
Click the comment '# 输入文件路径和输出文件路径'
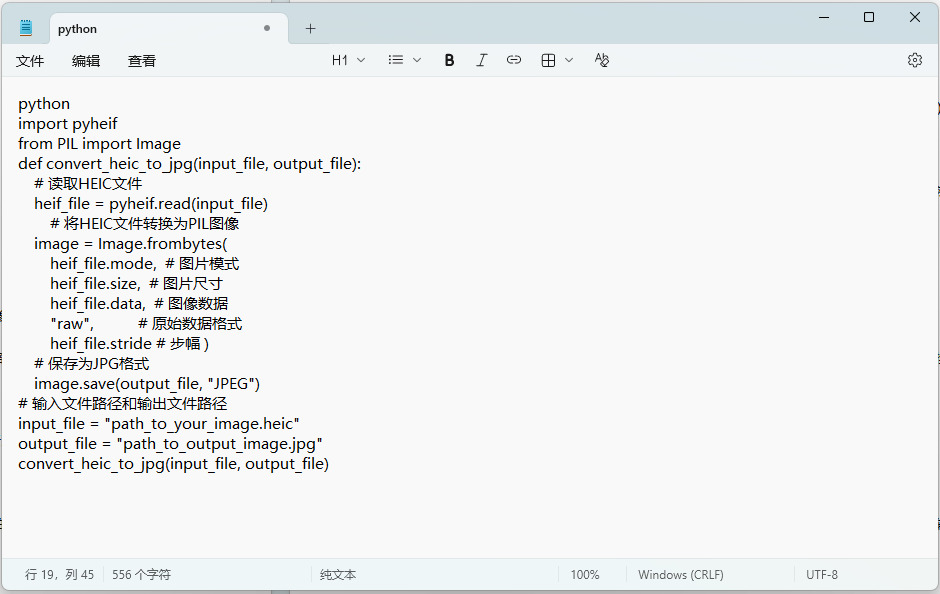(123, 403)
